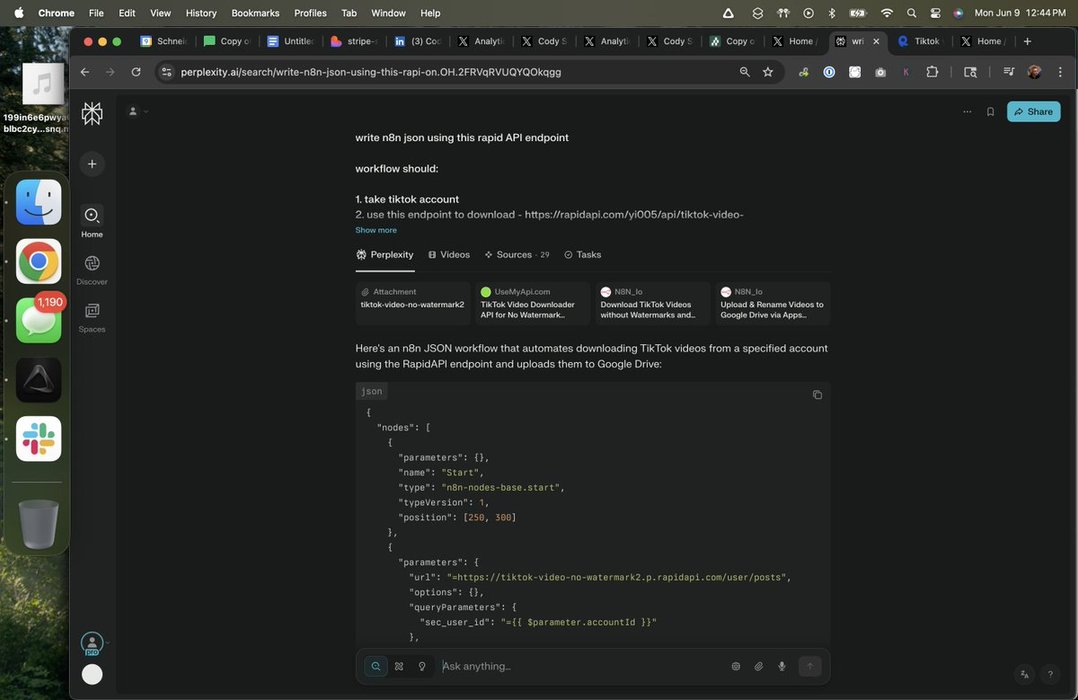
Task: Open the Download TikTok Videos source card
Action: click(652, 303)
